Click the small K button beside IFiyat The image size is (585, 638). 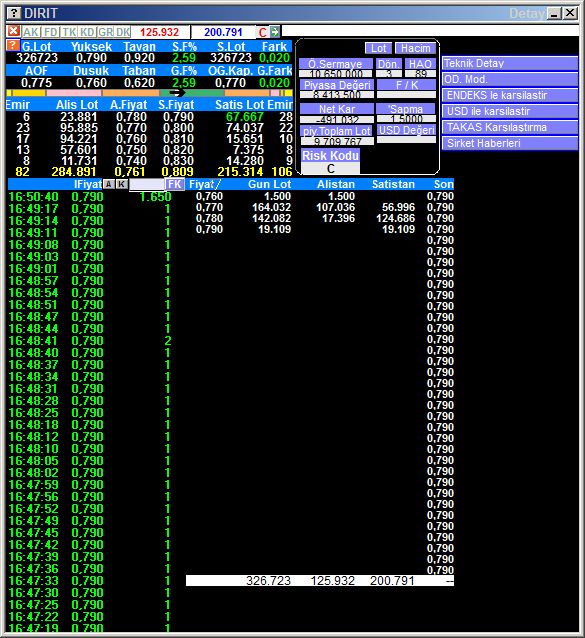(x=121, y=184)
